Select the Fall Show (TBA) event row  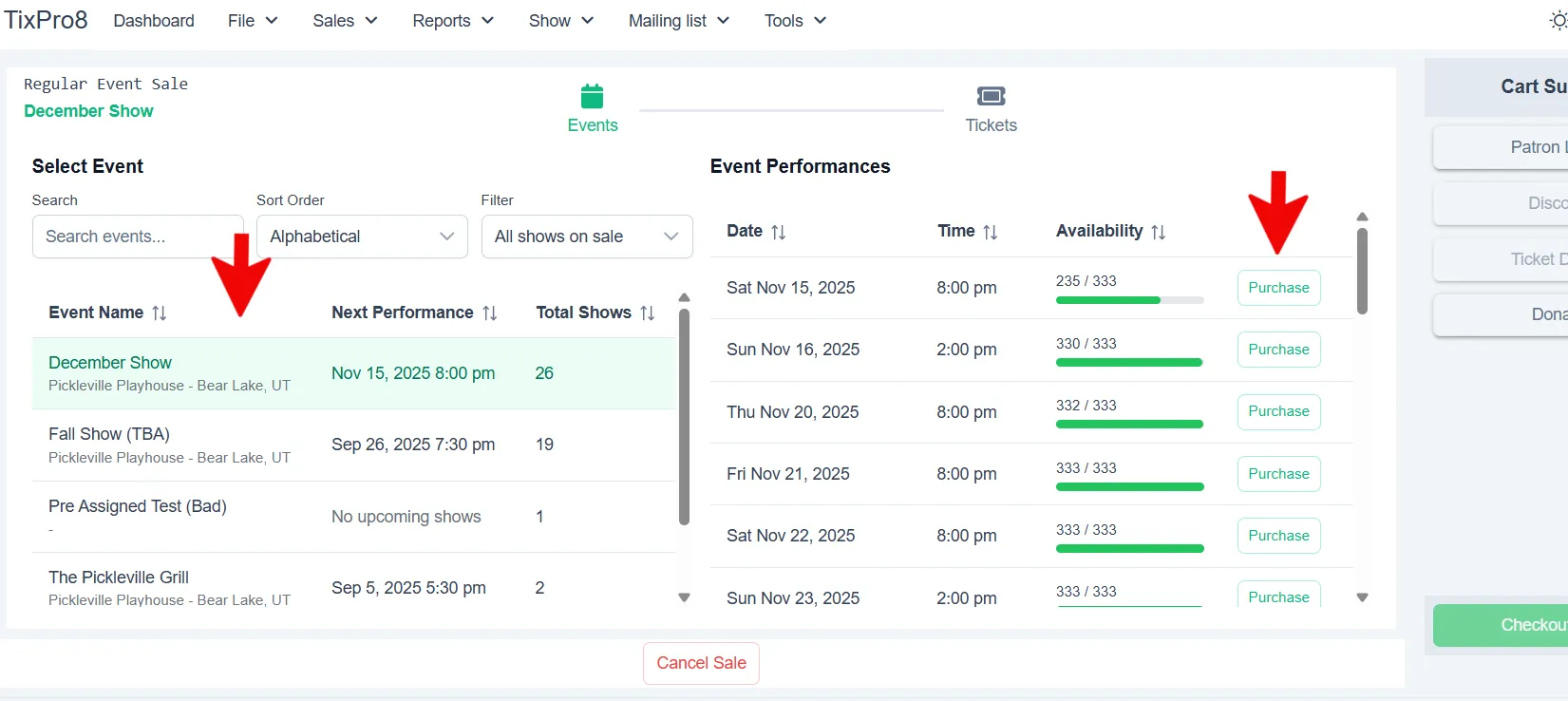point(353,445)
